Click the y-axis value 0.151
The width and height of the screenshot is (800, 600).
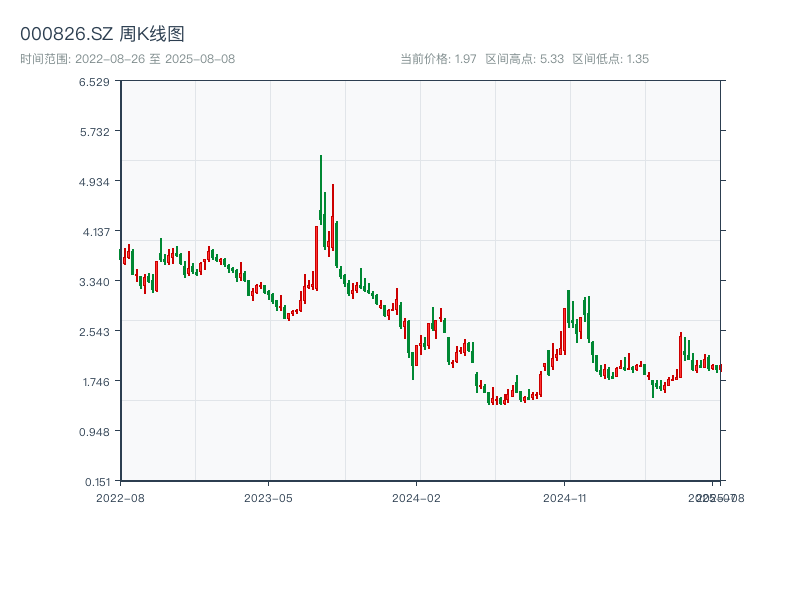coord(97,482)
